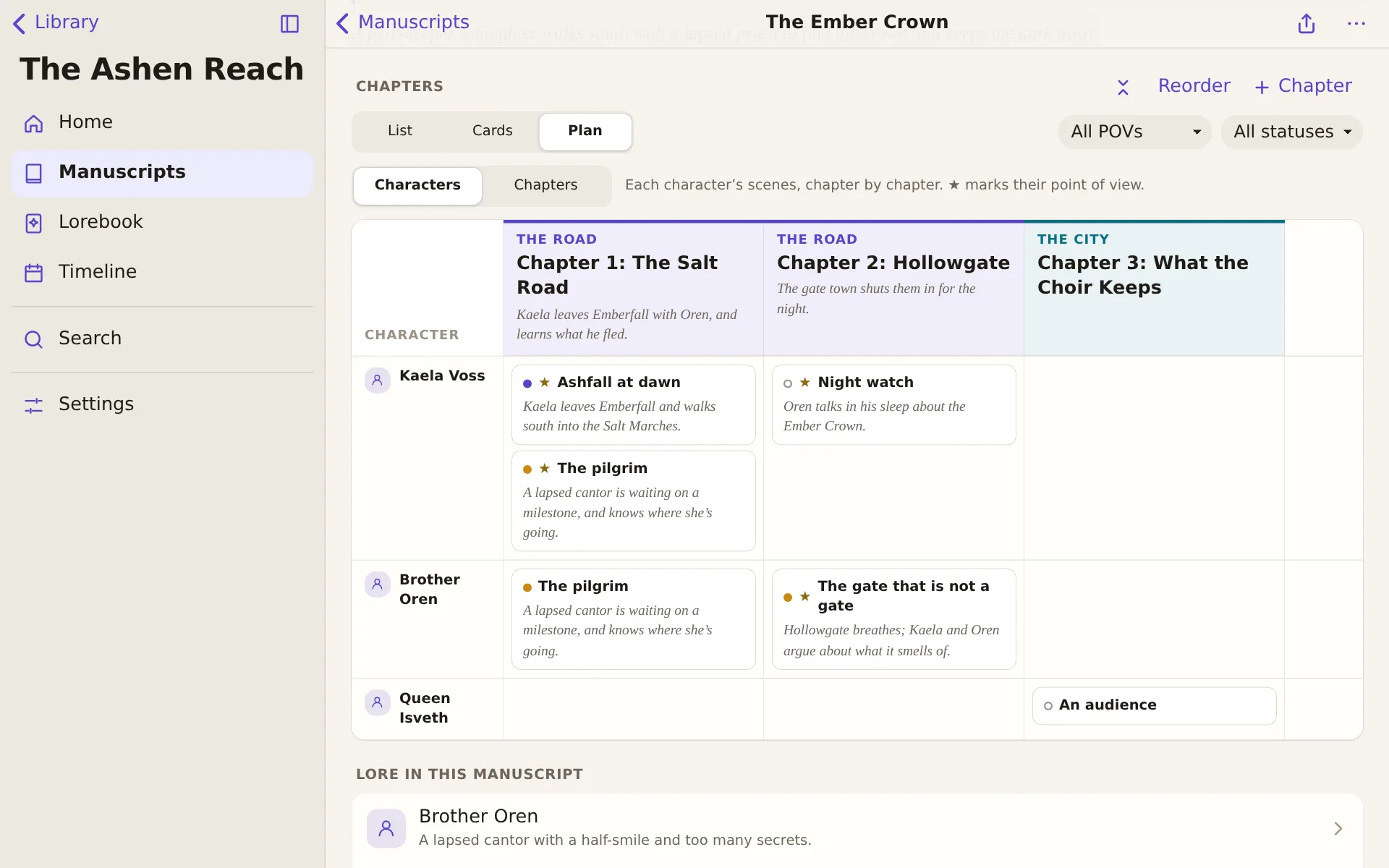Image resolution: width=1389 pixels, height=868 pixels.
Task: Toggle the sidebar panel icon
Action: tap(289, 24)
